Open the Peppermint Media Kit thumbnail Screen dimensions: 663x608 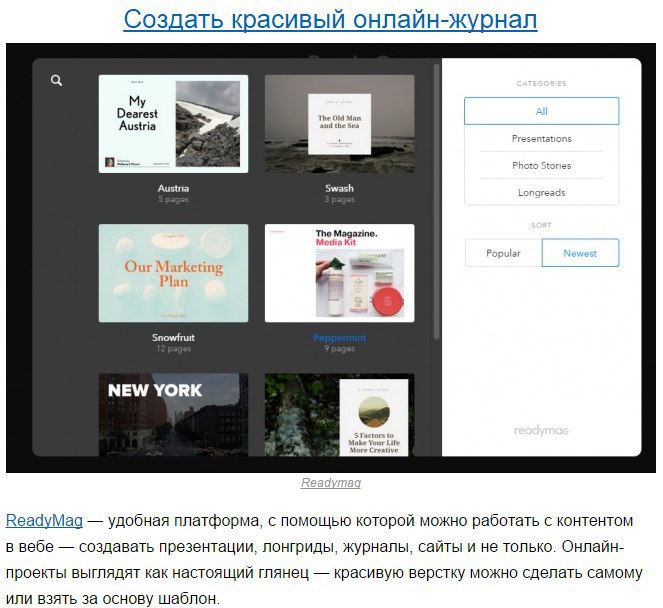point(340,273)
